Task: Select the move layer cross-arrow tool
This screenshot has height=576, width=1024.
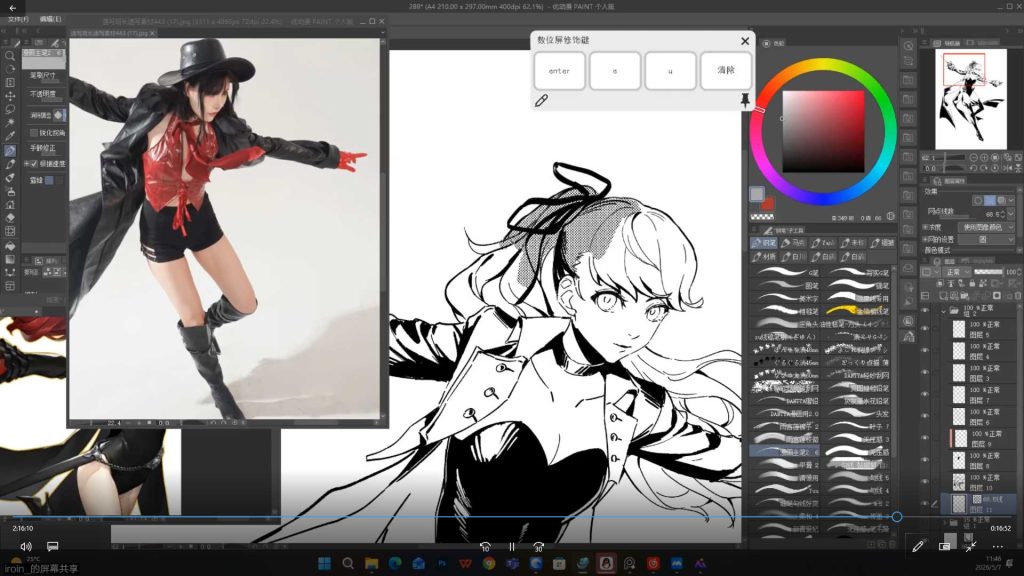Action: [10, 96]
